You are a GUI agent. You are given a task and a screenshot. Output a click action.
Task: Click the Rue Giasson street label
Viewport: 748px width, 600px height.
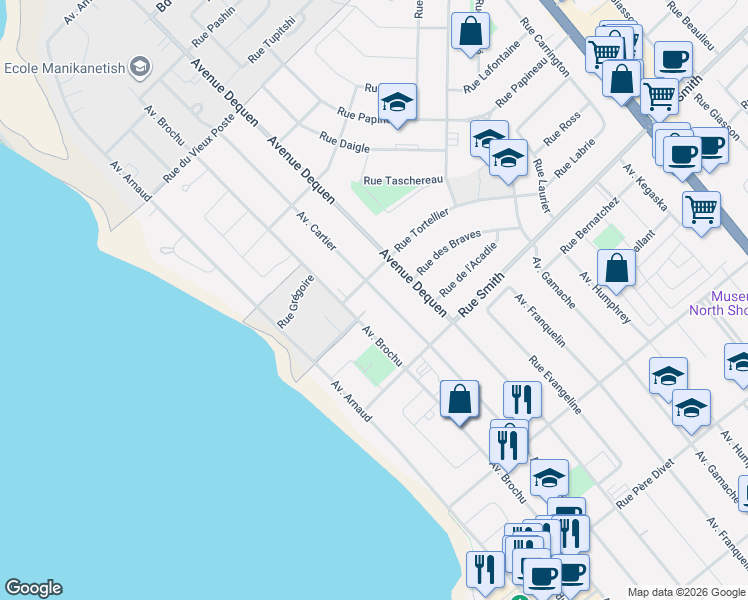[x=717, y=117]
